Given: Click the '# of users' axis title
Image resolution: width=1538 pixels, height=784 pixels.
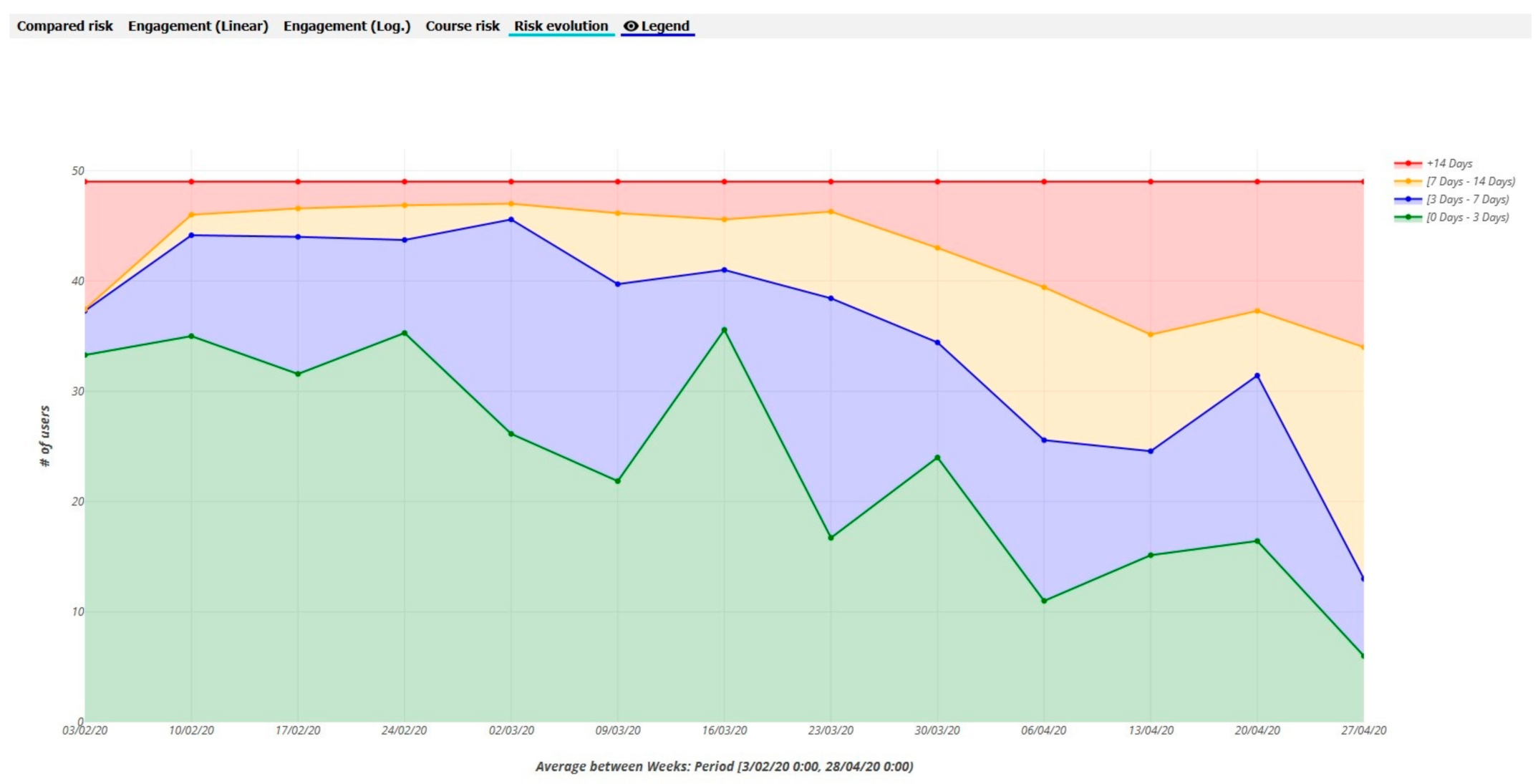Looking at the screenshot, I should coord(45,436).
